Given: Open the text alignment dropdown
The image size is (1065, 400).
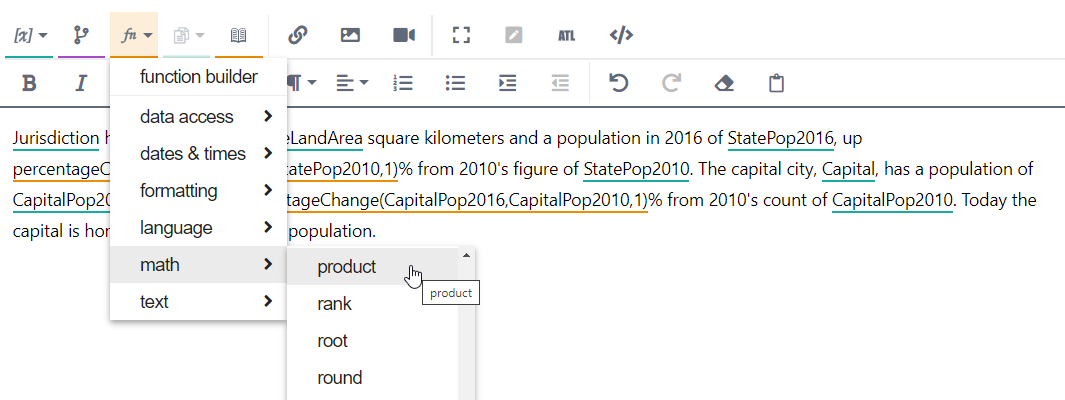Looking at the screenshot, I should click(351, 83).
